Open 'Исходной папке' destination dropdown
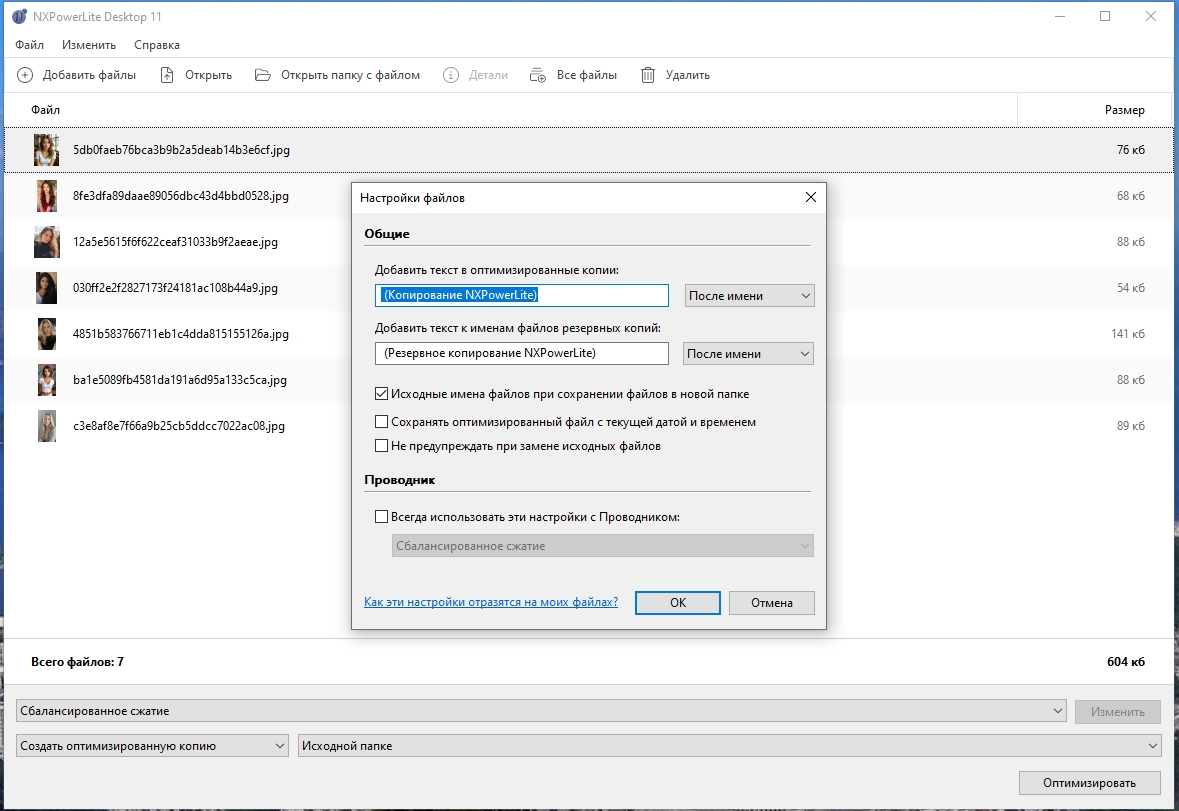The image size is (1179, 811). tap(729, 746)
